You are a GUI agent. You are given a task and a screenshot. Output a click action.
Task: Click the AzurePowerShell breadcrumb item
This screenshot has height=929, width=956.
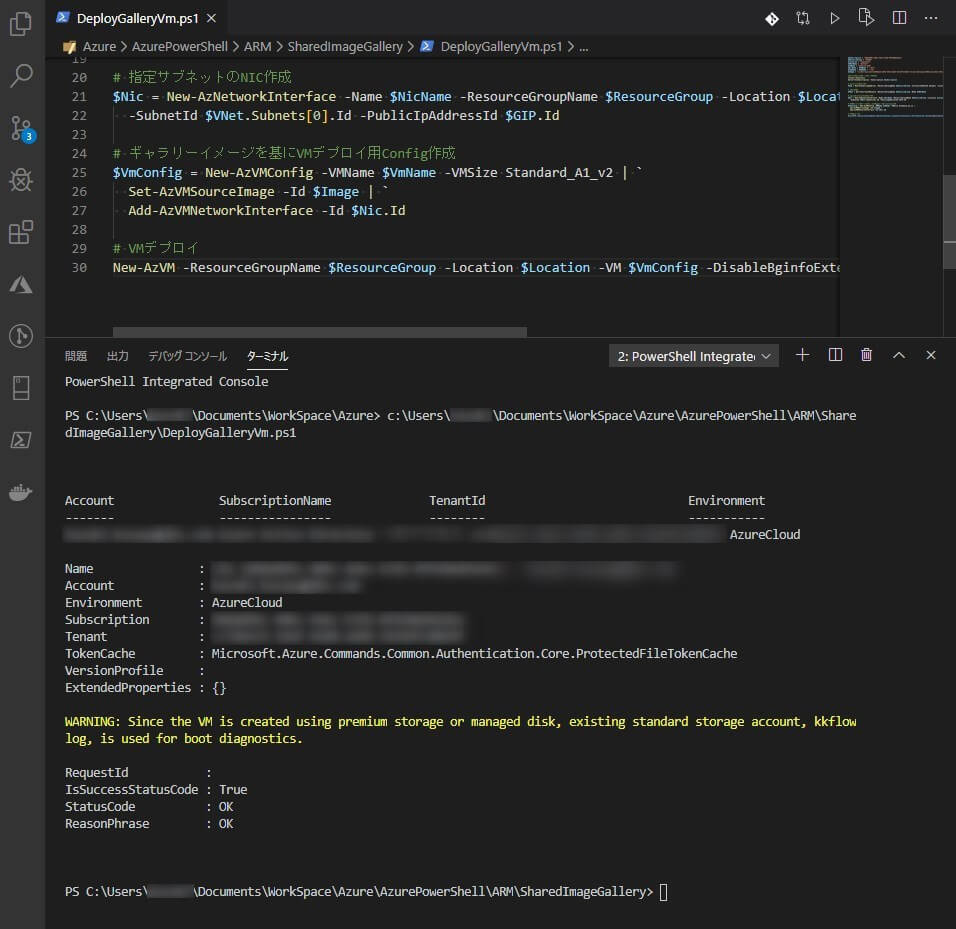(x=179, y=46)
